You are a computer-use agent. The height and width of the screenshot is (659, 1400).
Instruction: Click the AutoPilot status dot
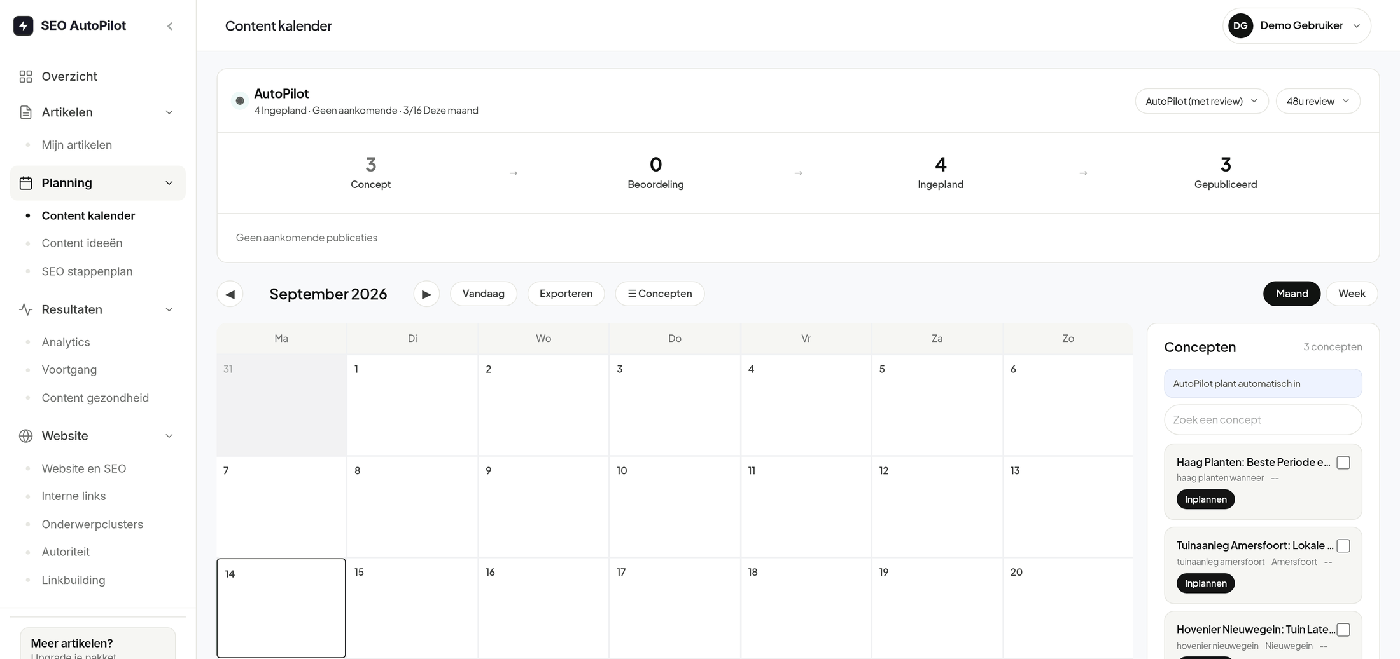click(240, 101)
